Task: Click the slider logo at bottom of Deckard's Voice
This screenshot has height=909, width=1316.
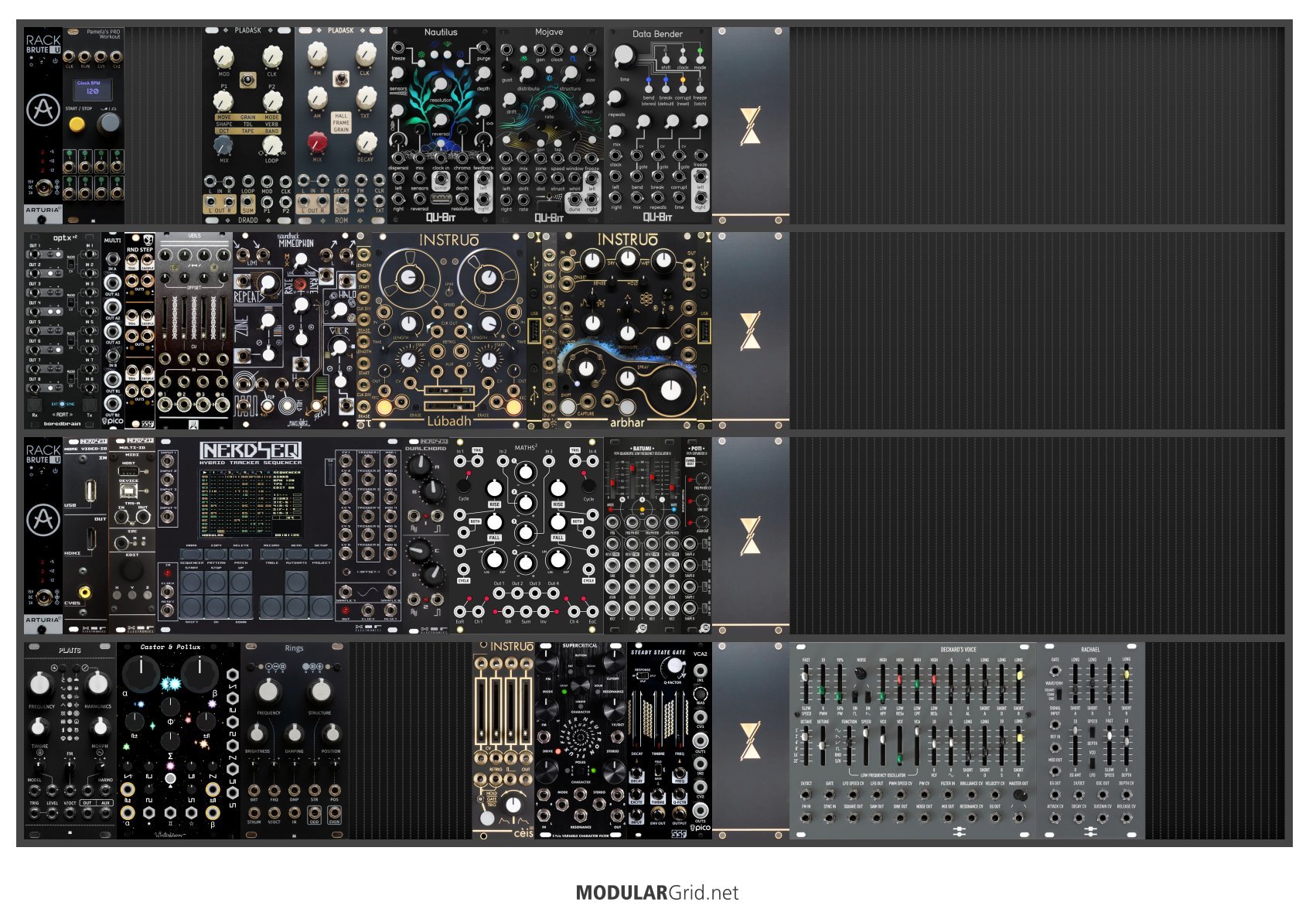Action: [960, 832]
